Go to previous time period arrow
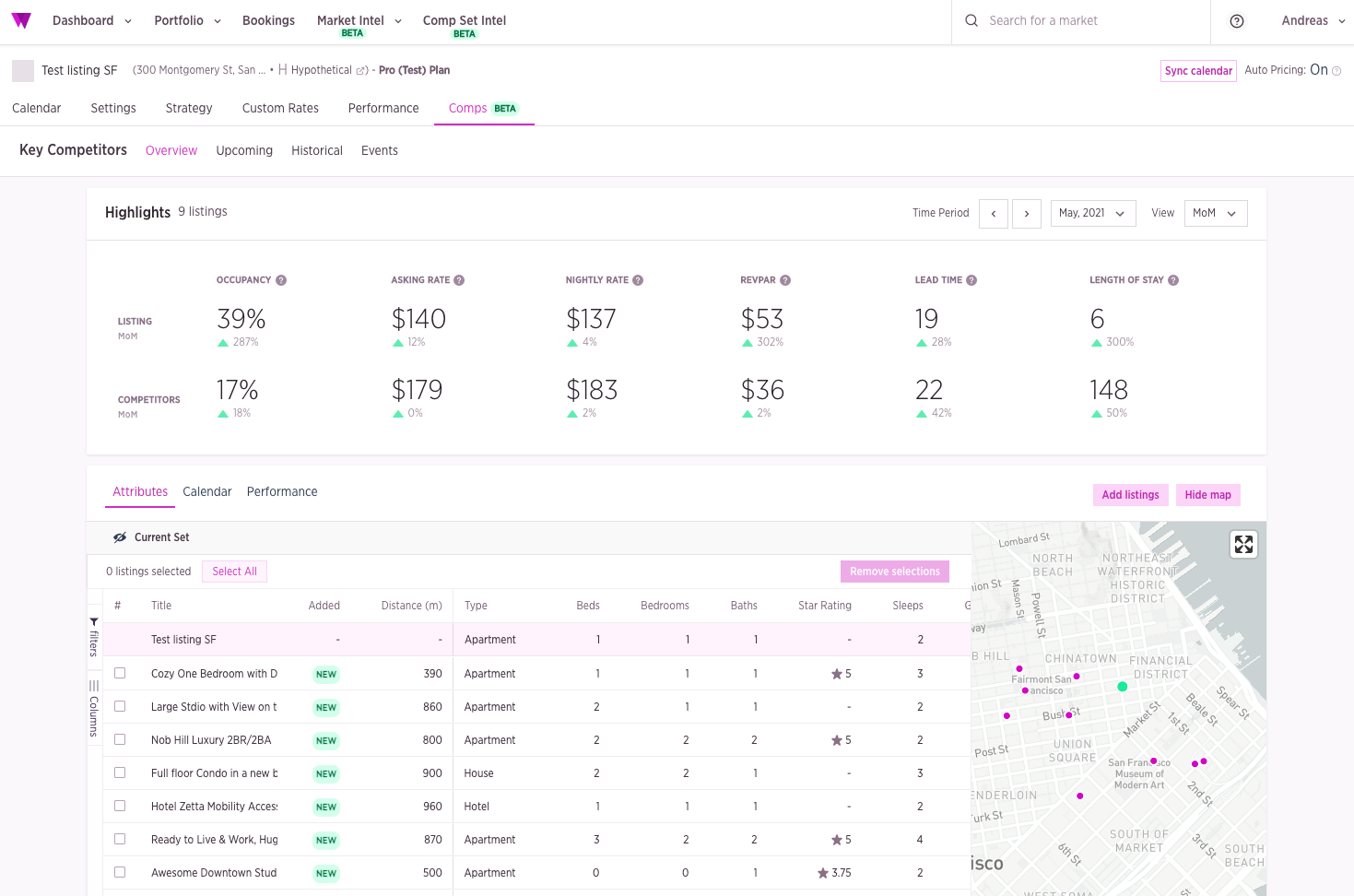Screen dimensions: 1354x896 click(994, 214)
